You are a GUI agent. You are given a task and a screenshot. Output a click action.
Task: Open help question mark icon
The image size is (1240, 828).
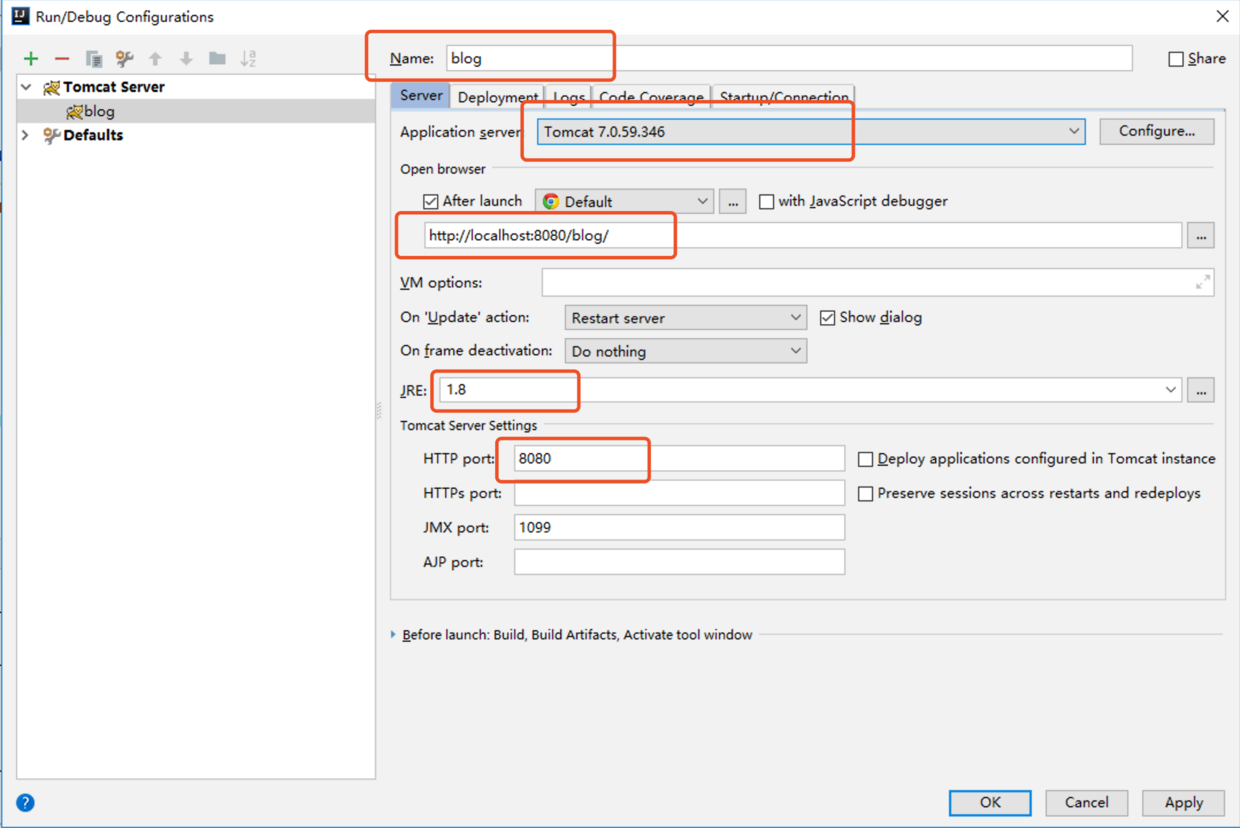26,802
